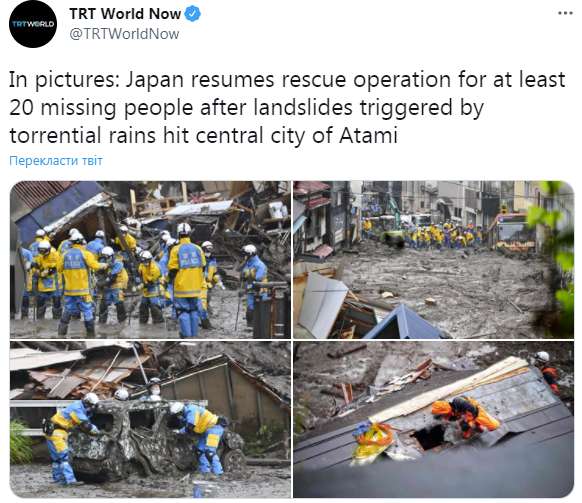Click the Перекласти твіт translate link
582x503 pixels.
point(56,161)
